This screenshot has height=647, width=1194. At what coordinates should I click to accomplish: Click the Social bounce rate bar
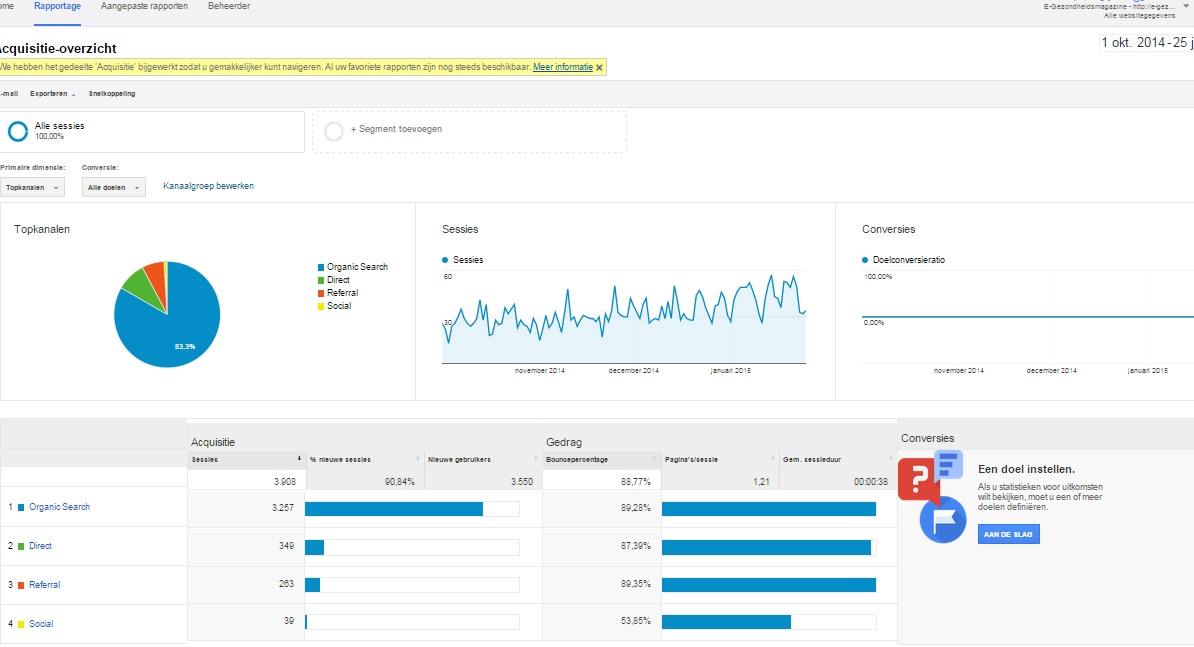pos(726,623)
